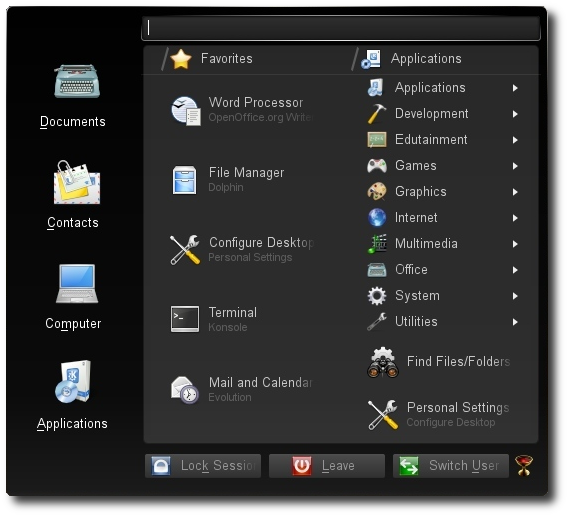Click the lamp icon beside Switch User
This screenshot has width=568, height=516.
[524, 465]
